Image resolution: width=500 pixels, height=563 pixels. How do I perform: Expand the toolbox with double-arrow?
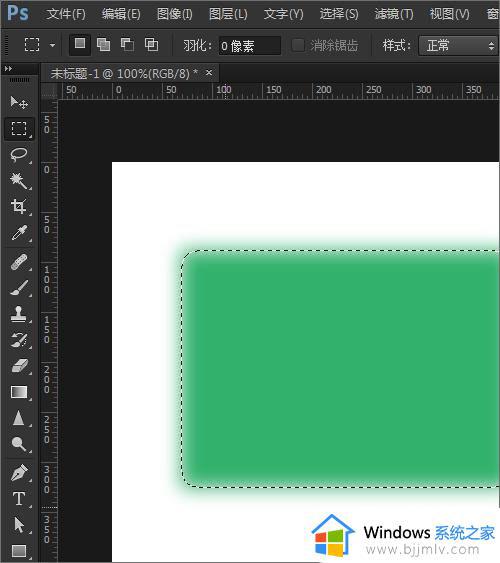pyautogui.click(x=8, y=68)
